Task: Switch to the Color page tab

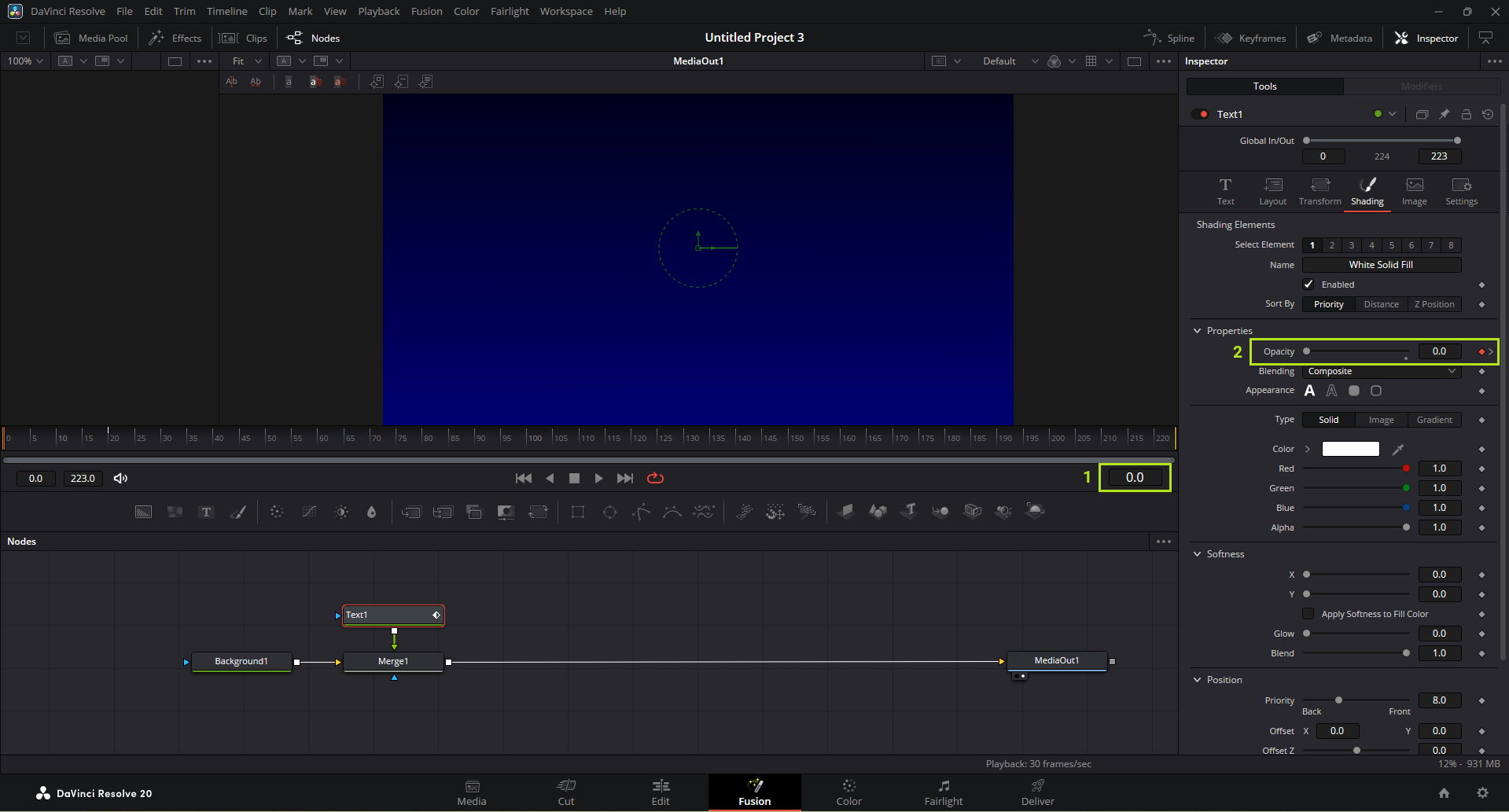Action: [x=848, y=792]
